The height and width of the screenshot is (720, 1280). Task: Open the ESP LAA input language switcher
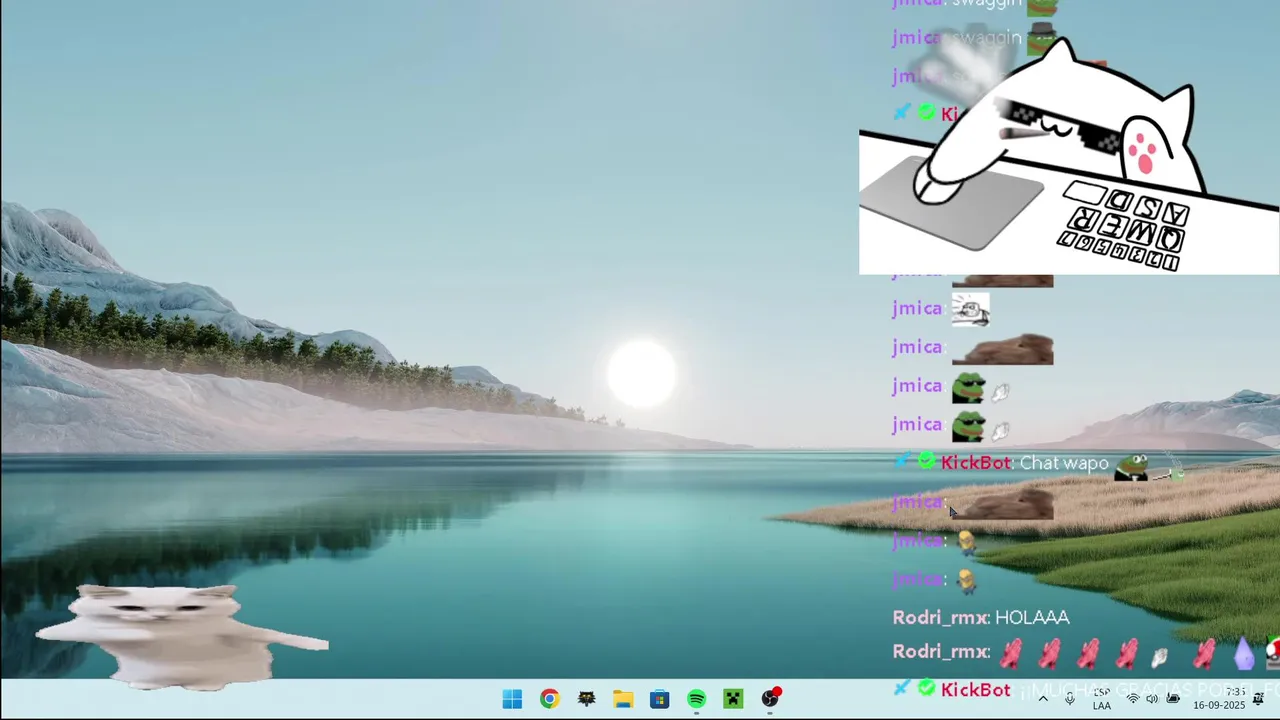[x=1102, y=699]
